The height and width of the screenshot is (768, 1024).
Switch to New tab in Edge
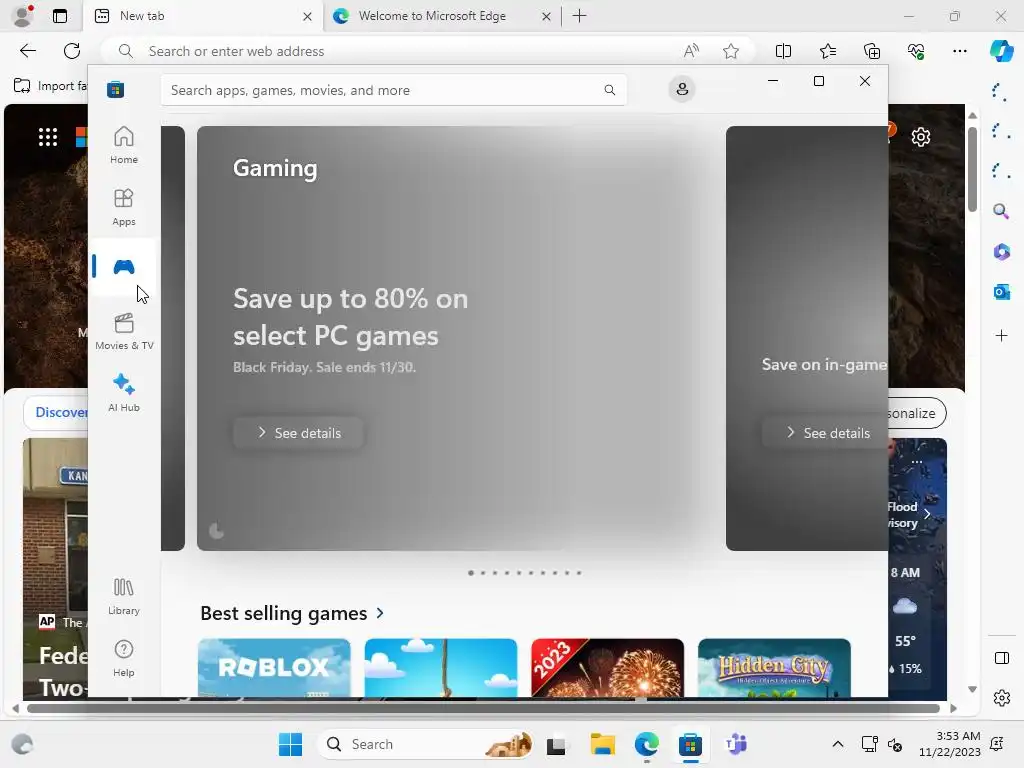tap(202, 16)
